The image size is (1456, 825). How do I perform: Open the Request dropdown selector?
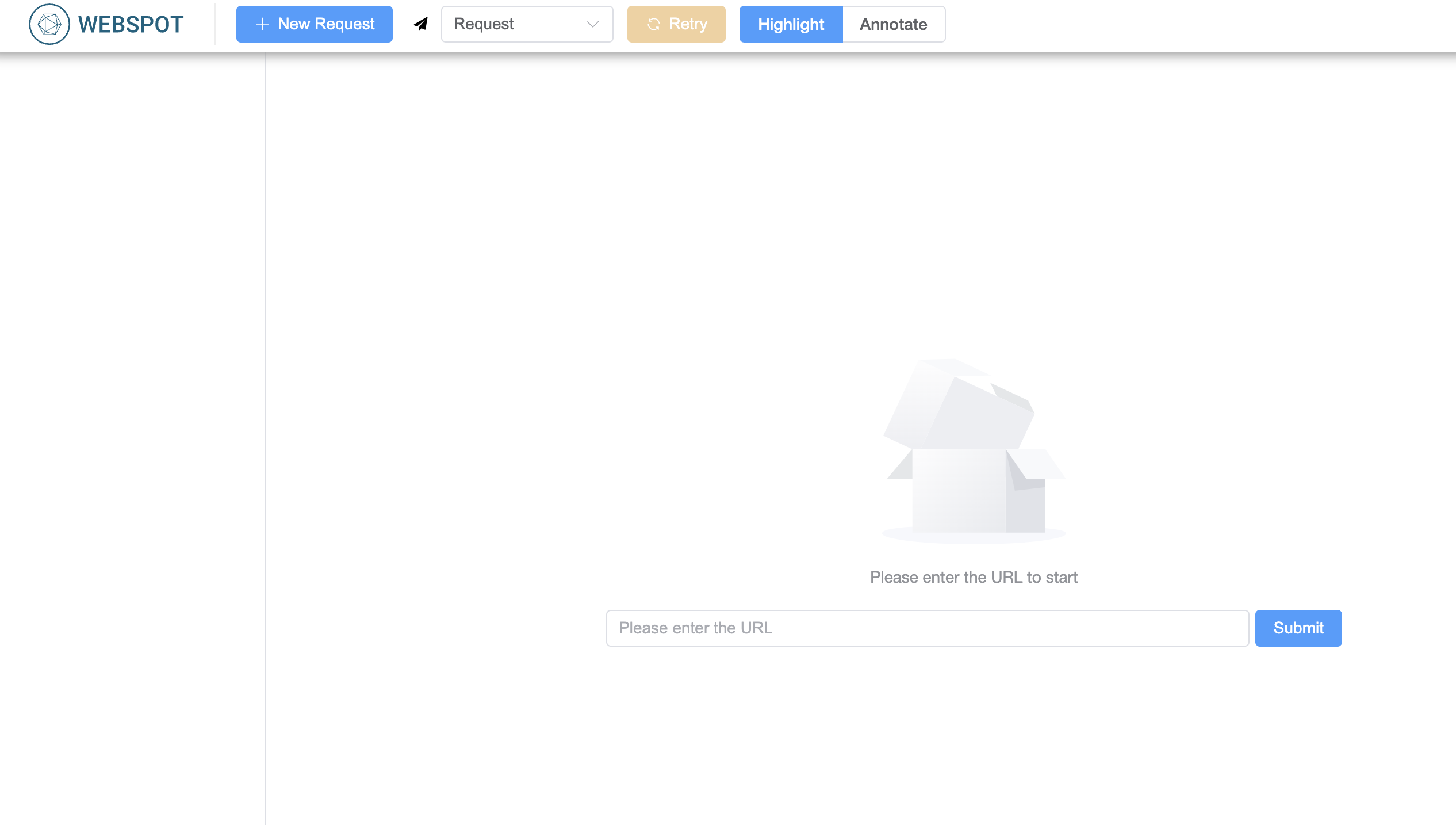pyautogui.click(x=527, y=24)
